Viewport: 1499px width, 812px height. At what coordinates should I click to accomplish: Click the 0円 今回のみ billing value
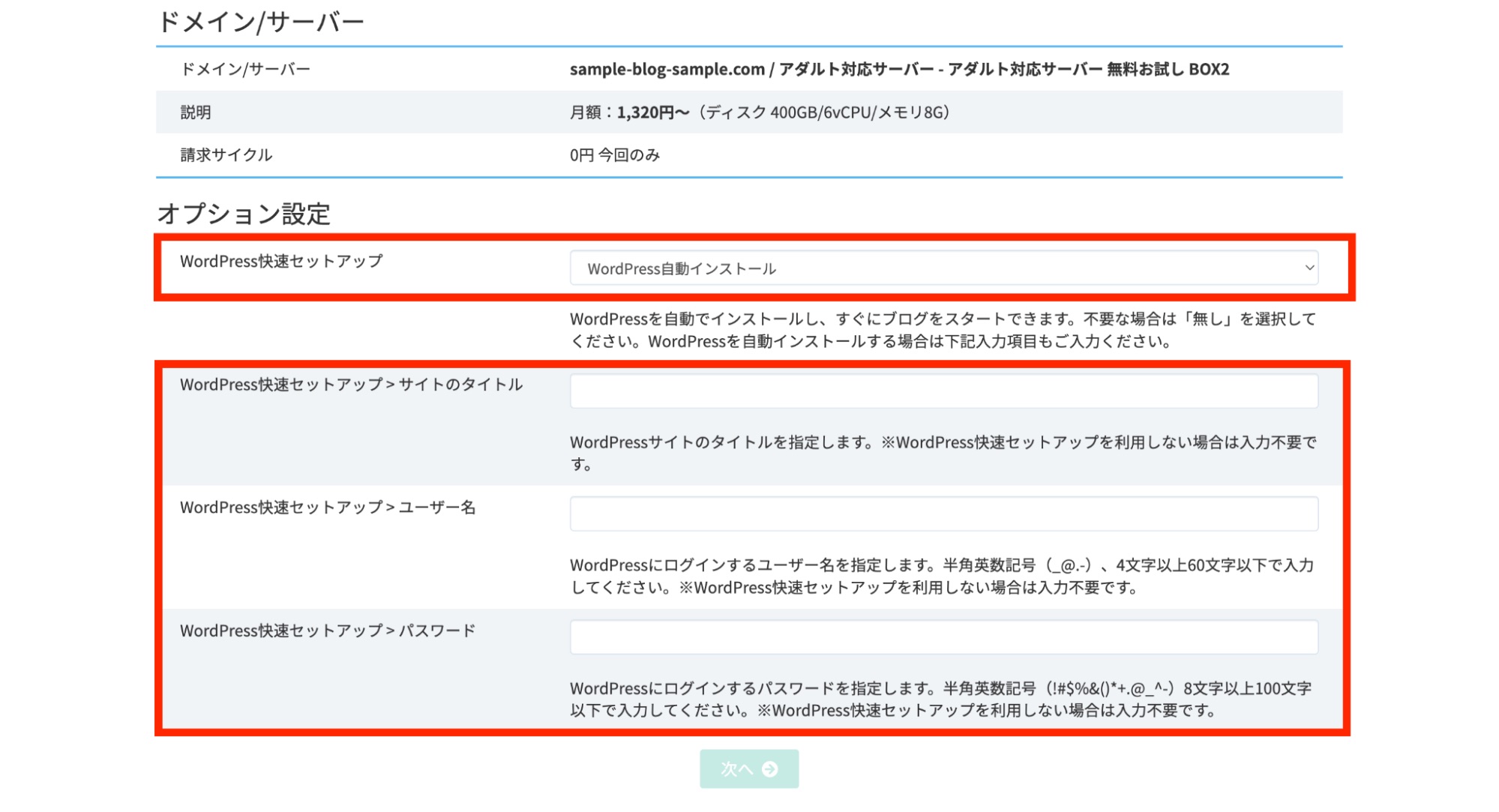[615, 155]
